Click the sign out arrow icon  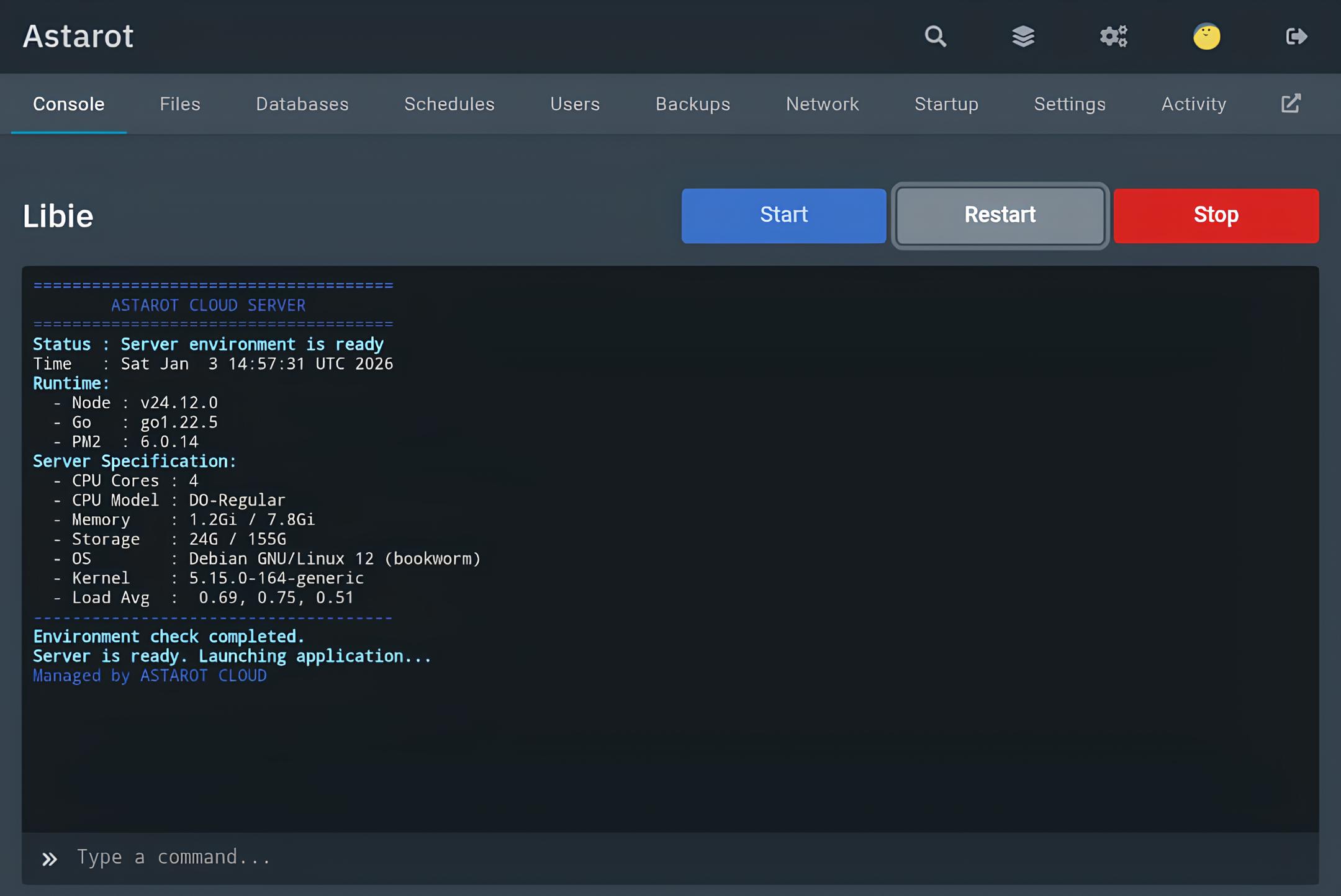[1296, 37]
